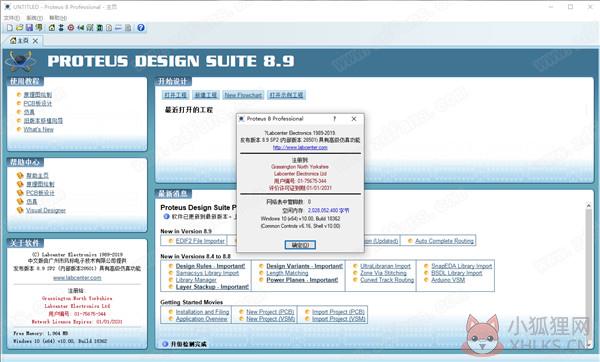Open the Import Project (VSM) movie link
Screen dimensions: 600x362
(x=339, y=319)
